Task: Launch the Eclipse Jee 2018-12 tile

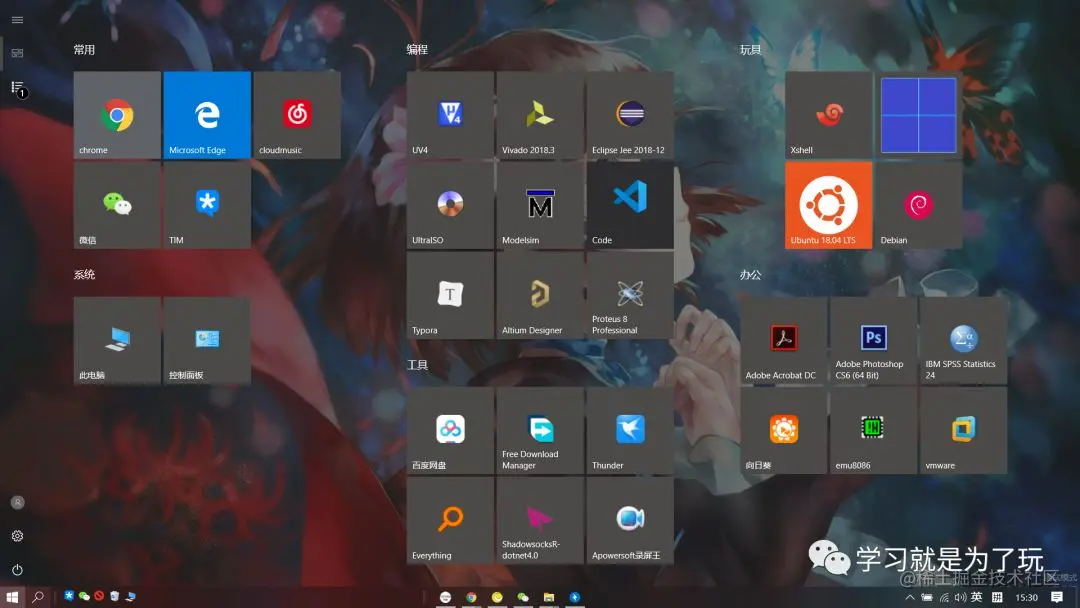Action: click(630, 115)
